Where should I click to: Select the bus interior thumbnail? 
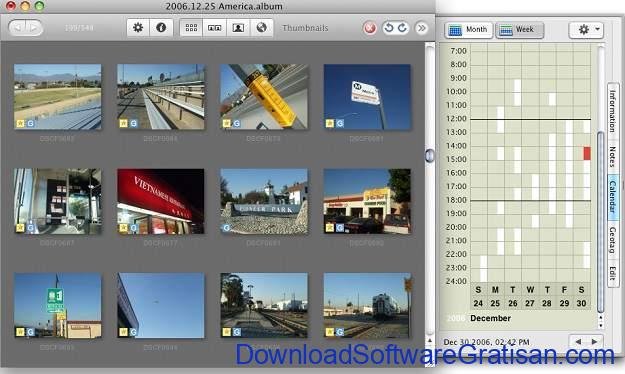57,201
